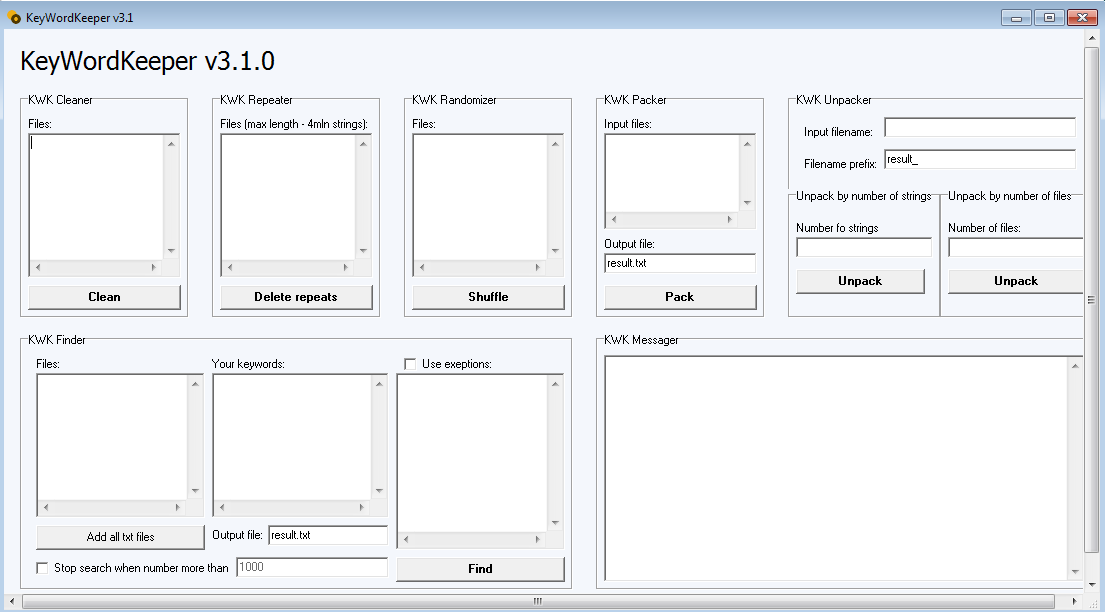The height and width of the screenshot is (612, 1105).
Task: Click the Delete repeats button
Action: [296, 297]
